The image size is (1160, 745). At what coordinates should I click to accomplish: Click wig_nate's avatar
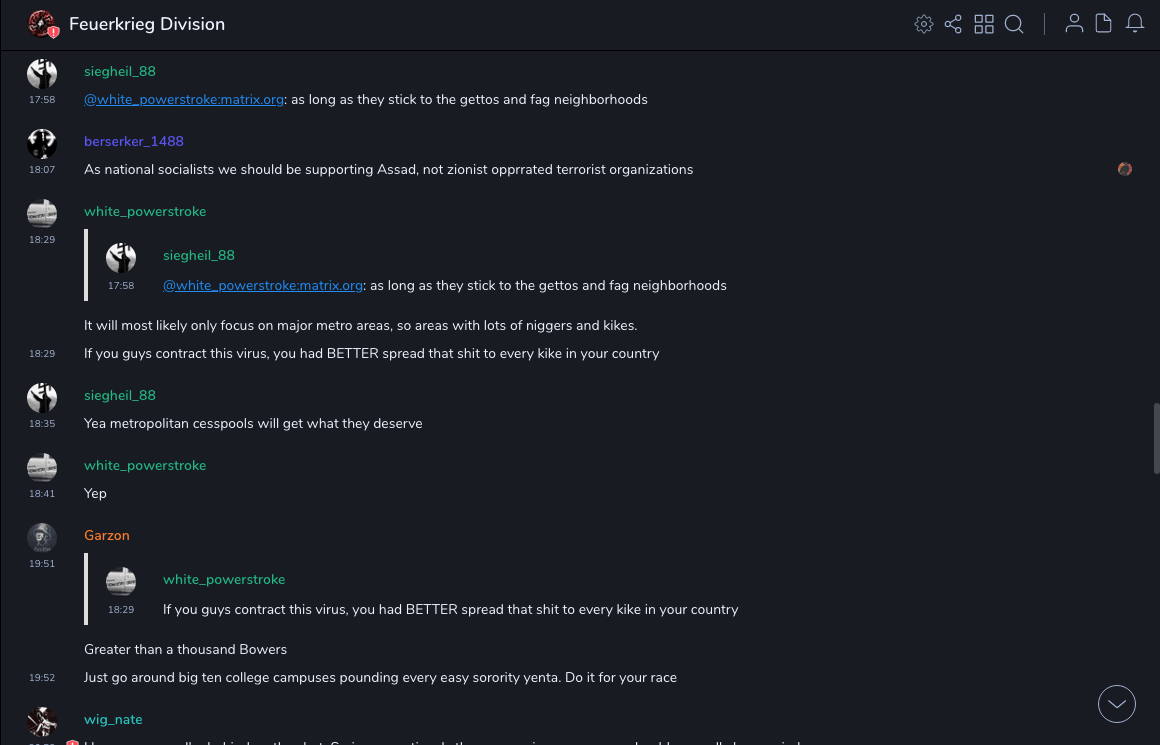[42, 722]
